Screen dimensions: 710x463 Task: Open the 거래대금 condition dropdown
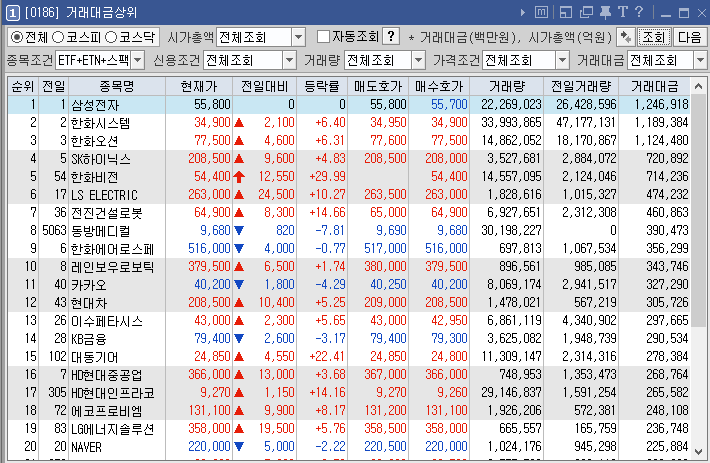[x=700, y=60]
